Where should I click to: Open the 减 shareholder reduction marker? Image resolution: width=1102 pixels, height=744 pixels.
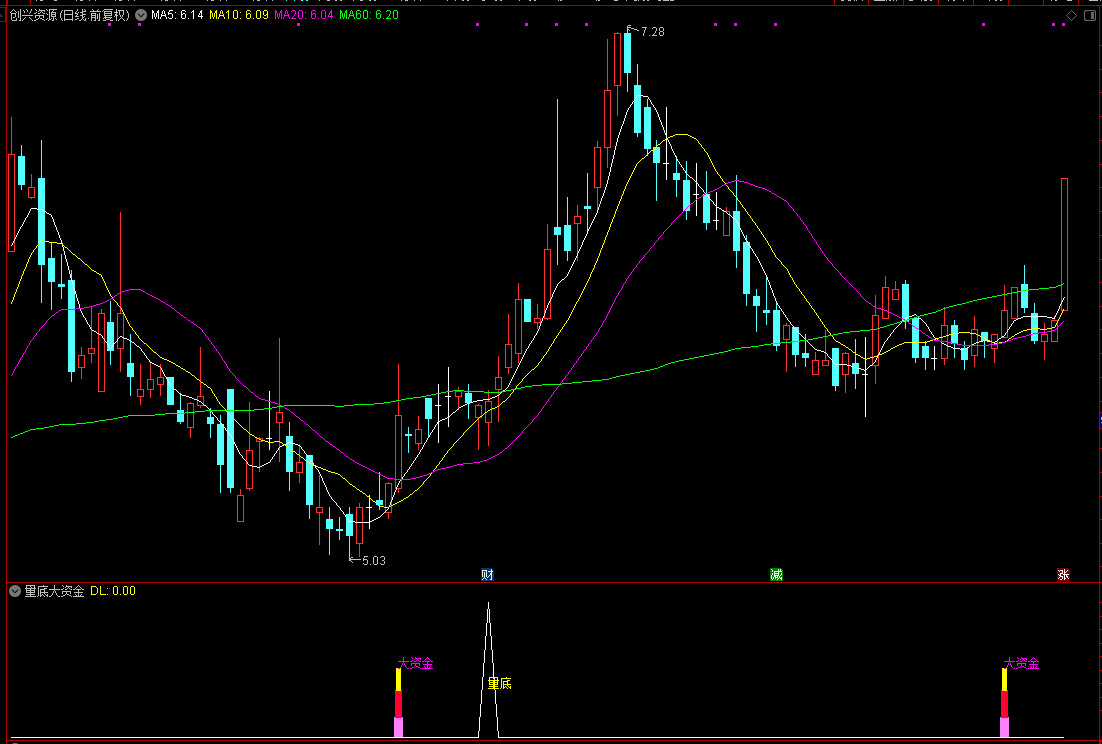point(776,575)
